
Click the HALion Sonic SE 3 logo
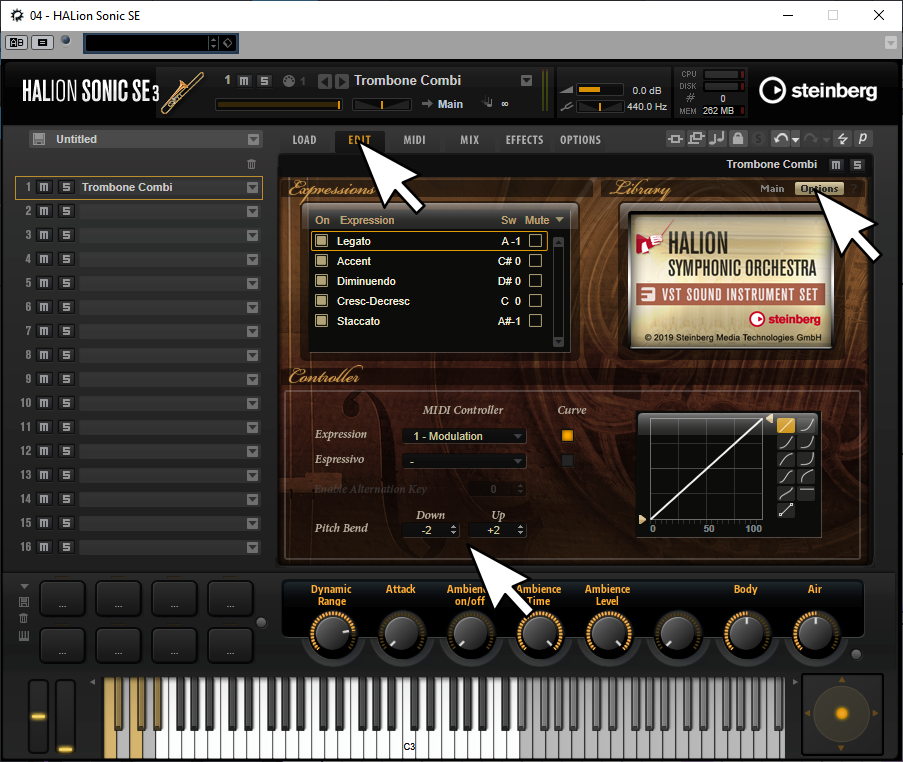90,92
